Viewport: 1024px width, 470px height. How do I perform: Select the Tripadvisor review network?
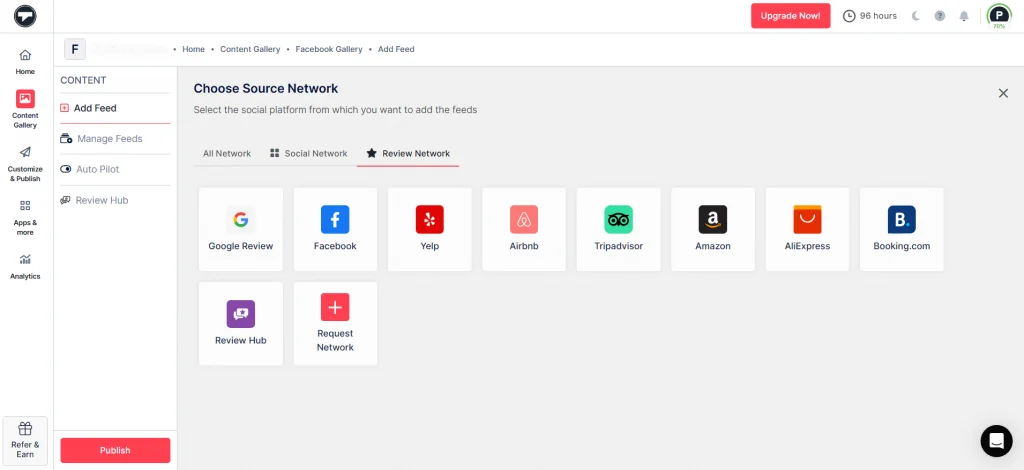click(618, 229)
